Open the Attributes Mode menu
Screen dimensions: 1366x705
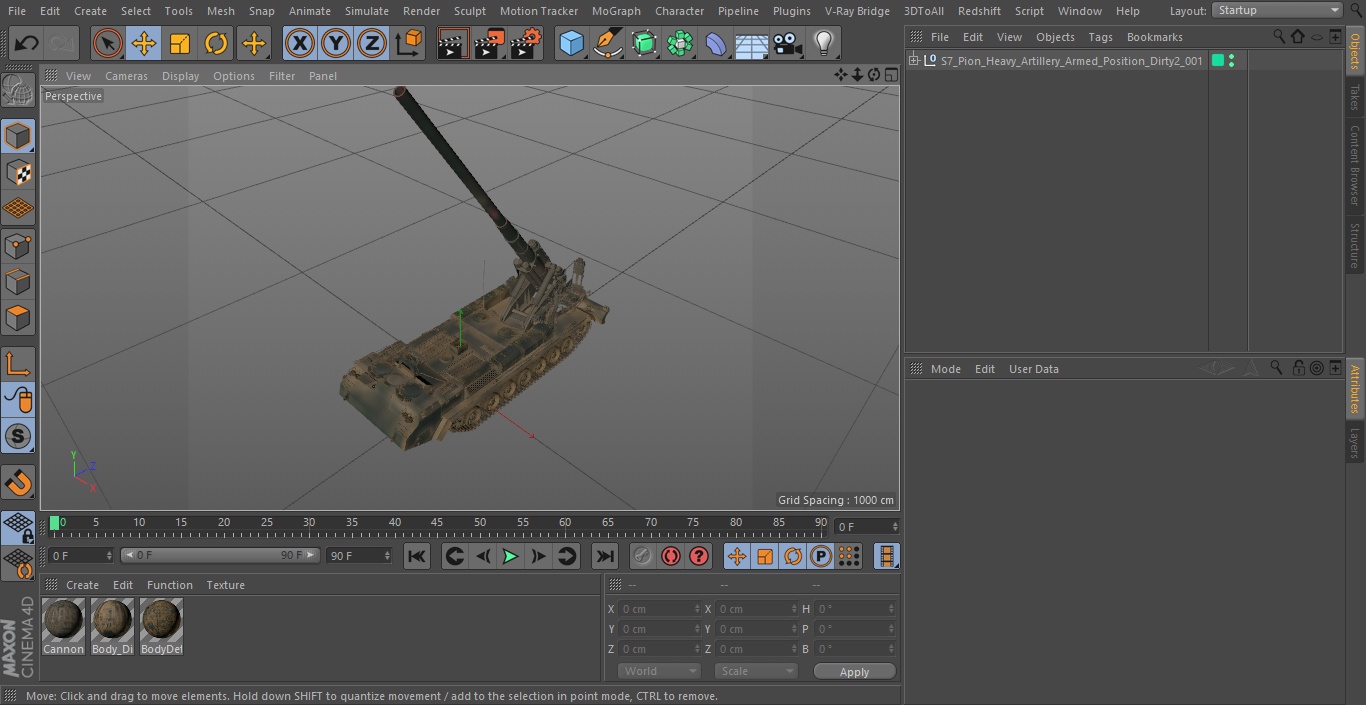click(945, 369)
